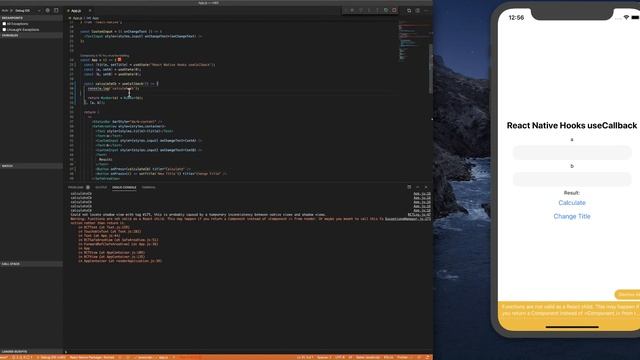Viewport: 640px width, 360px height.
Task: Place cursor on the console.log code line
Action: pyautogui.click(x=113, y=89)
